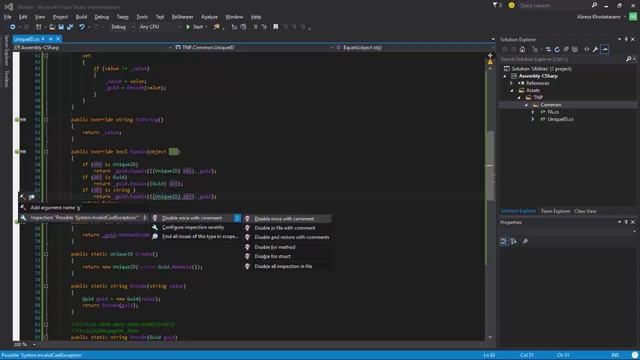Open the Build menu

click(x=81, y=17)
